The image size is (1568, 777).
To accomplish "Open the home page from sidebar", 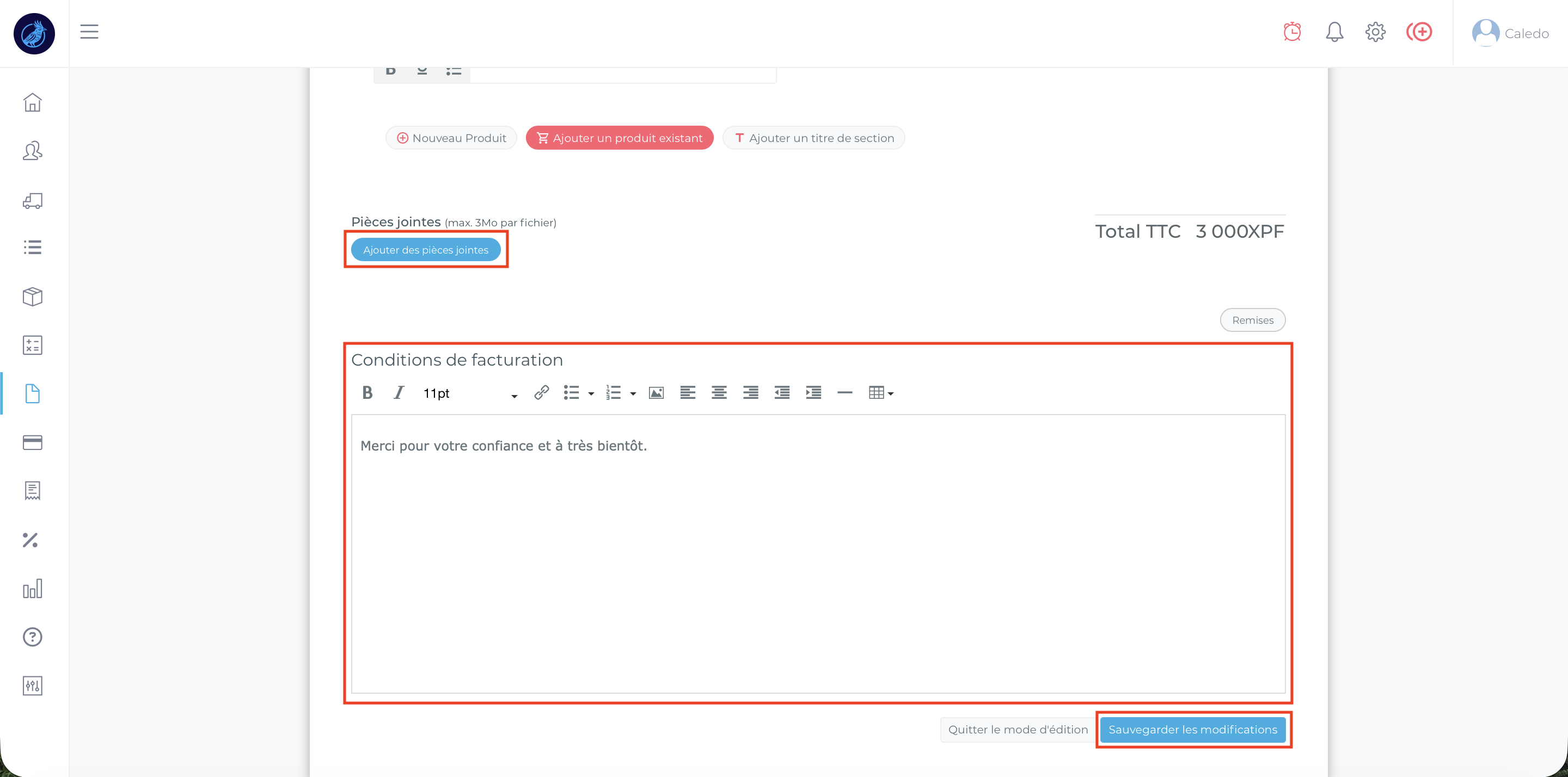I will coord(32,102).
